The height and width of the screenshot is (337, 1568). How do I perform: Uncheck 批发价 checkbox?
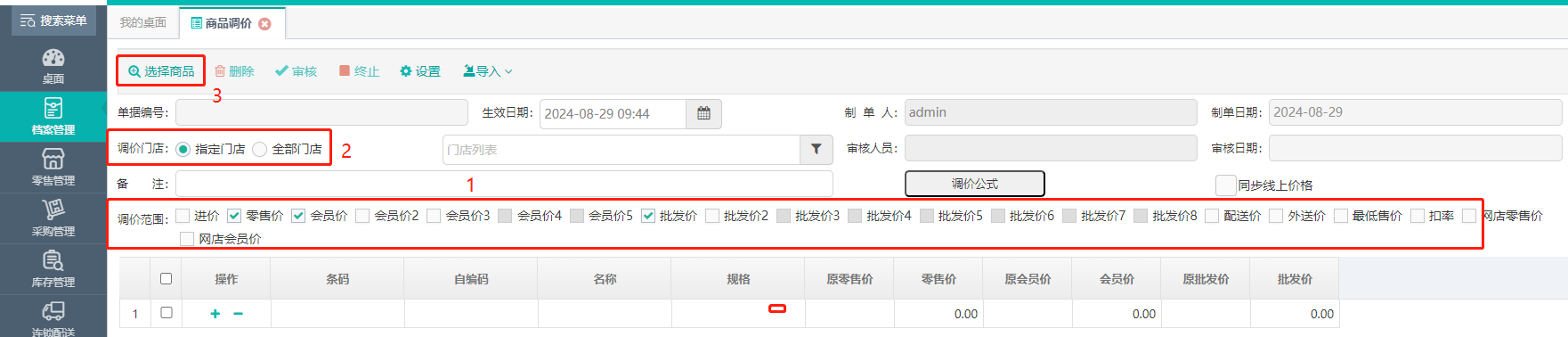648,216
